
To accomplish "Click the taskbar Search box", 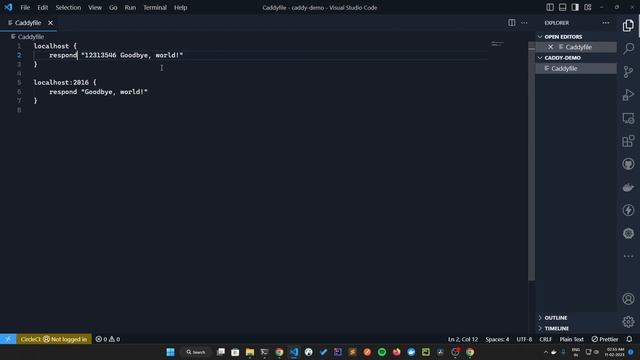I will 196,352.
